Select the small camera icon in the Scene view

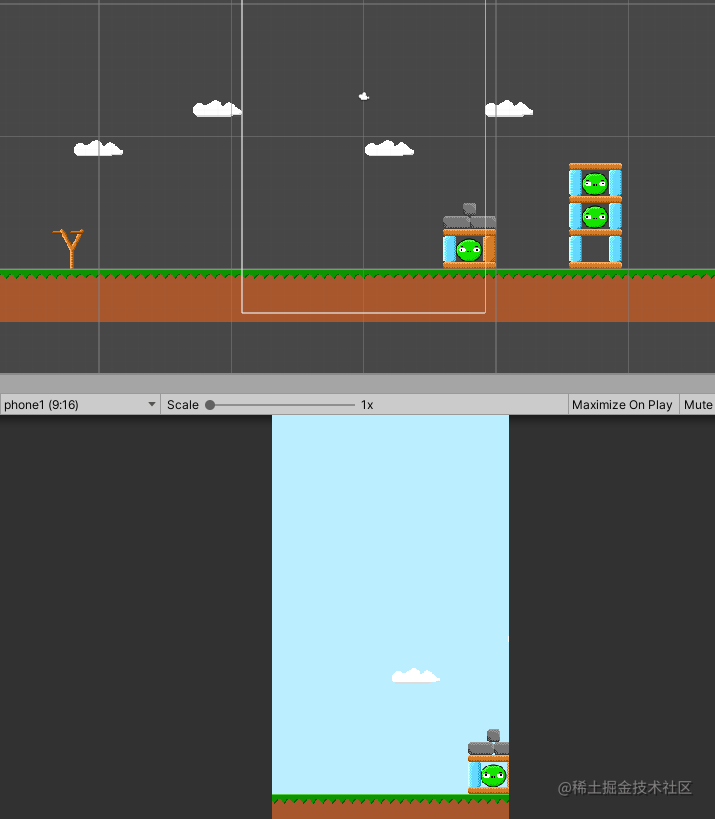tap(364, 96)
